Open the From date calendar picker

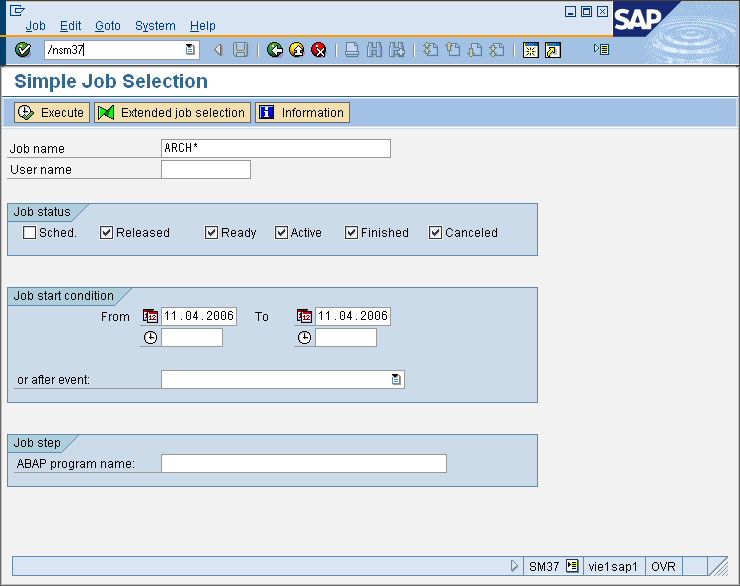point(150,316)
